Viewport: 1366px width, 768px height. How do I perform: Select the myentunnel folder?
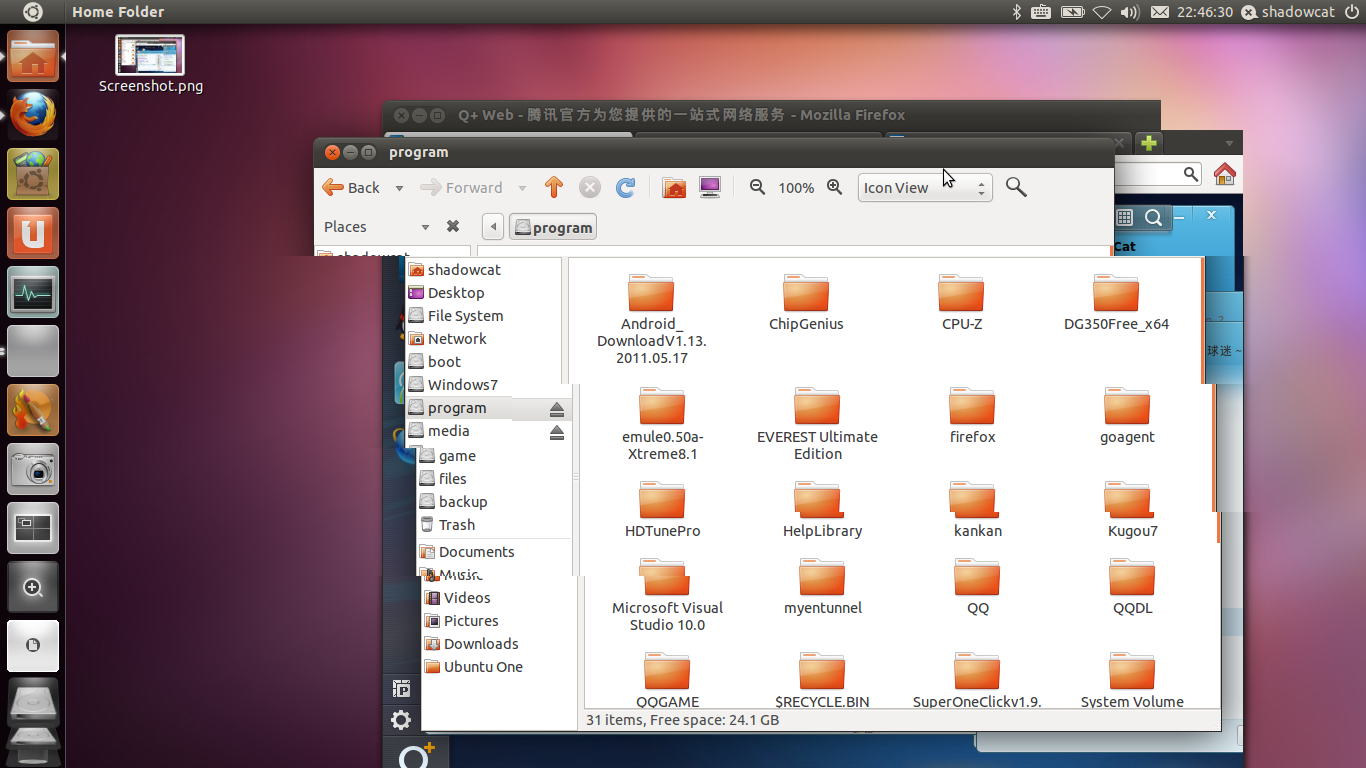822,587
